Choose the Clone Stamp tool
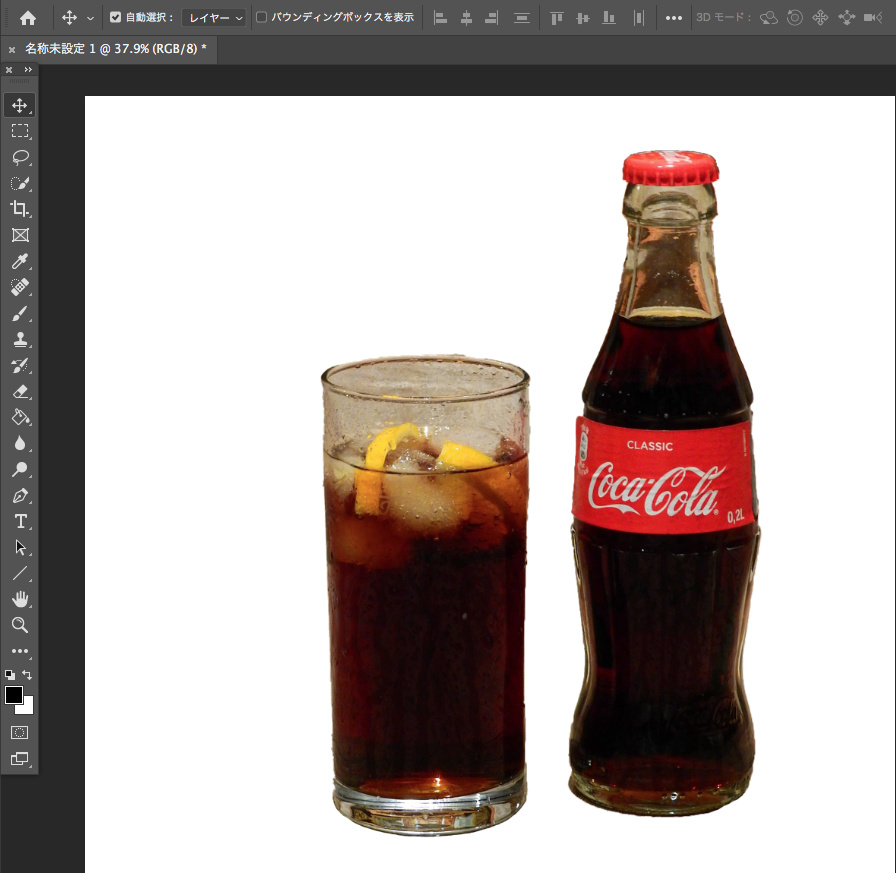 [20, 339]
